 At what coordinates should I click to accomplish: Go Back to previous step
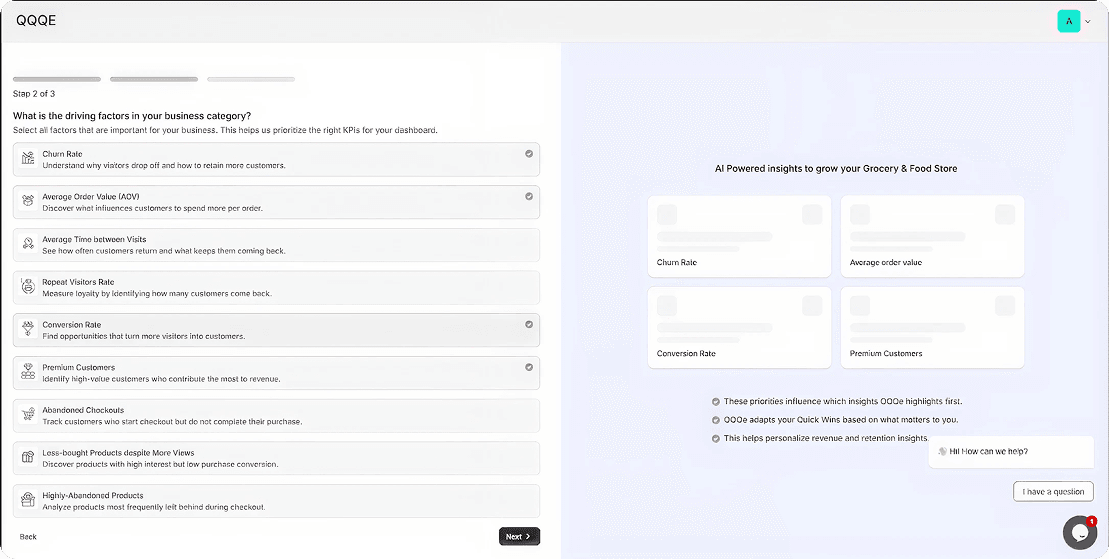(x=28, y=536)
